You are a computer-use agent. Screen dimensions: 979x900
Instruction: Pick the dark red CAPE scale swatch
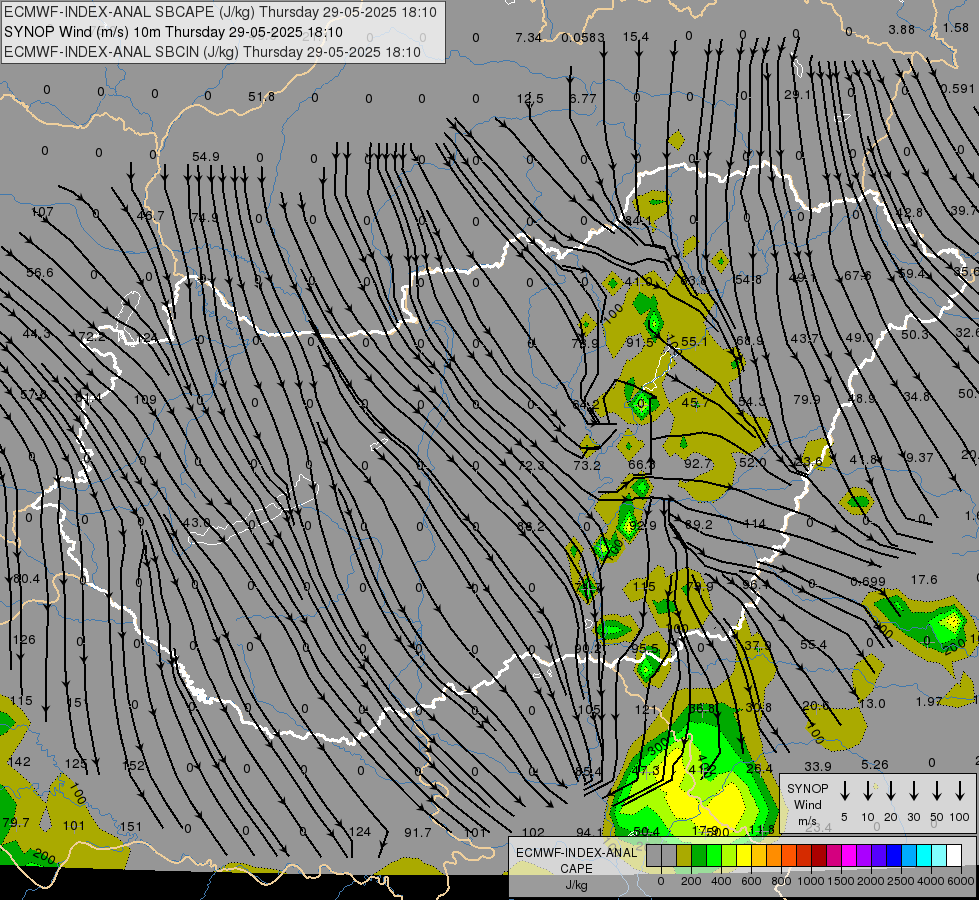(819, 856)
